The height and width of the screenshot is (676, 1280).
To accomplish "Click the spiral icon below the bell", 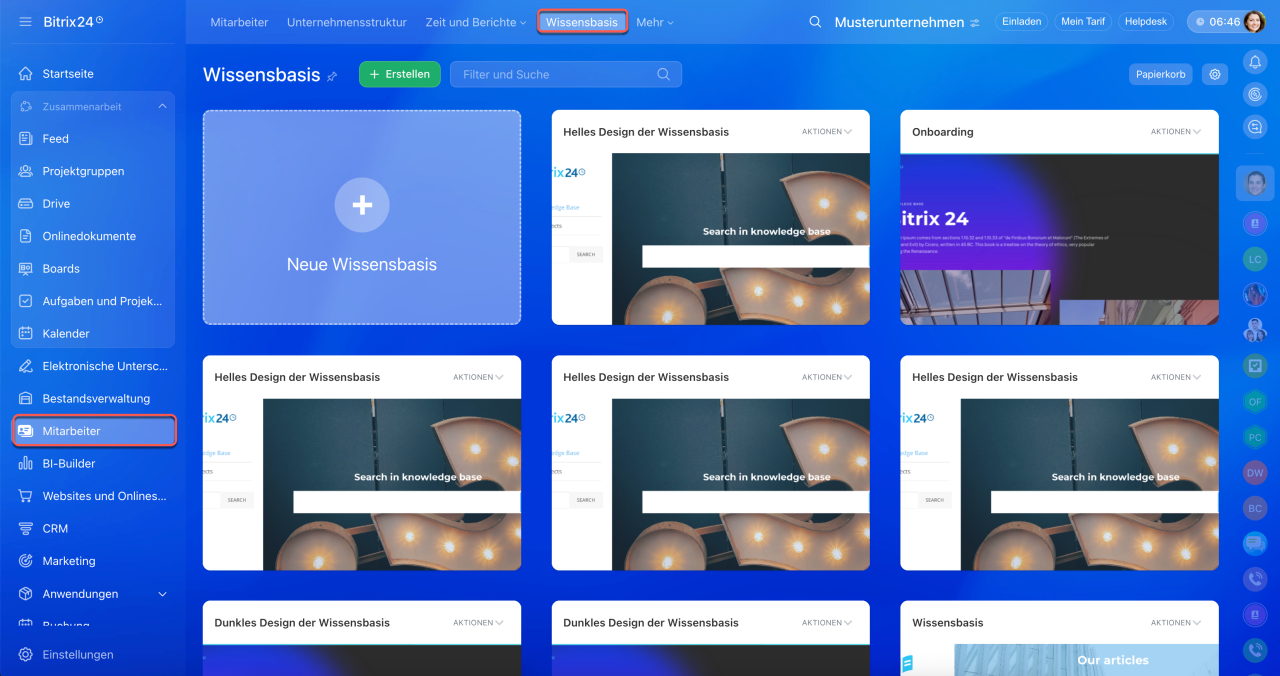I will click(1254, 94).
